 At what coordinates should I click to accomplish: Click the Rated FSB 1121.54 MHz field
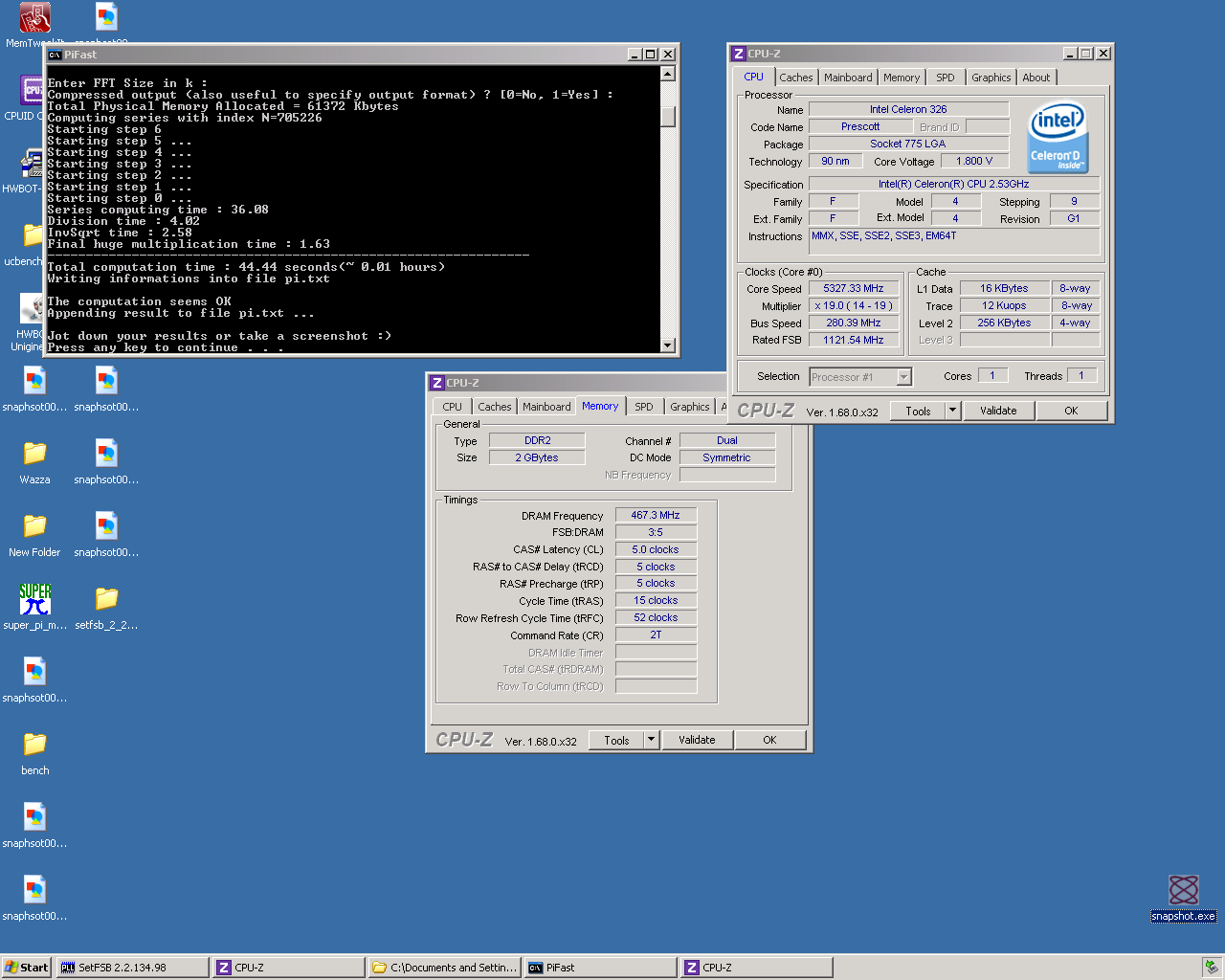click(x=854, y=340)
